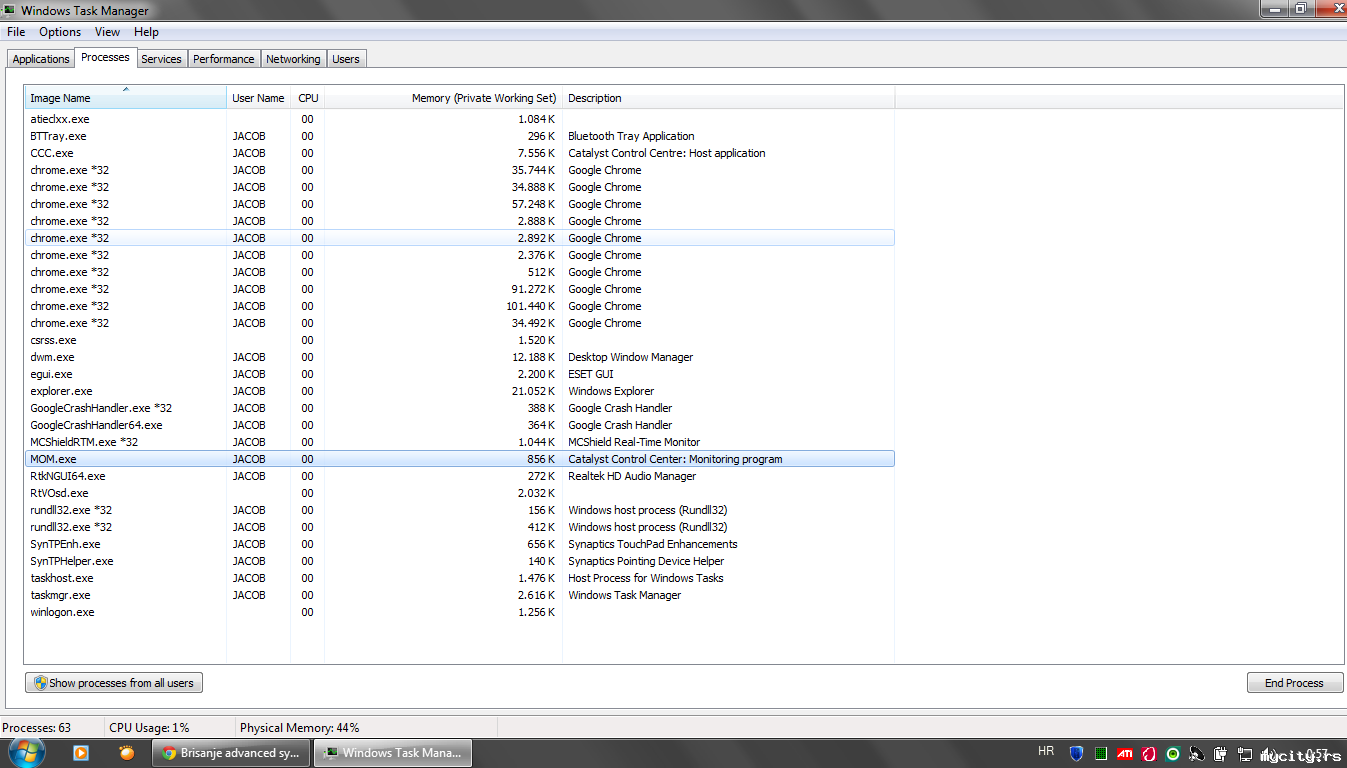This screenshot has height=768, width=1347.
Task: Click the blue shield tray icon
Action: (x=1077, y=753)
